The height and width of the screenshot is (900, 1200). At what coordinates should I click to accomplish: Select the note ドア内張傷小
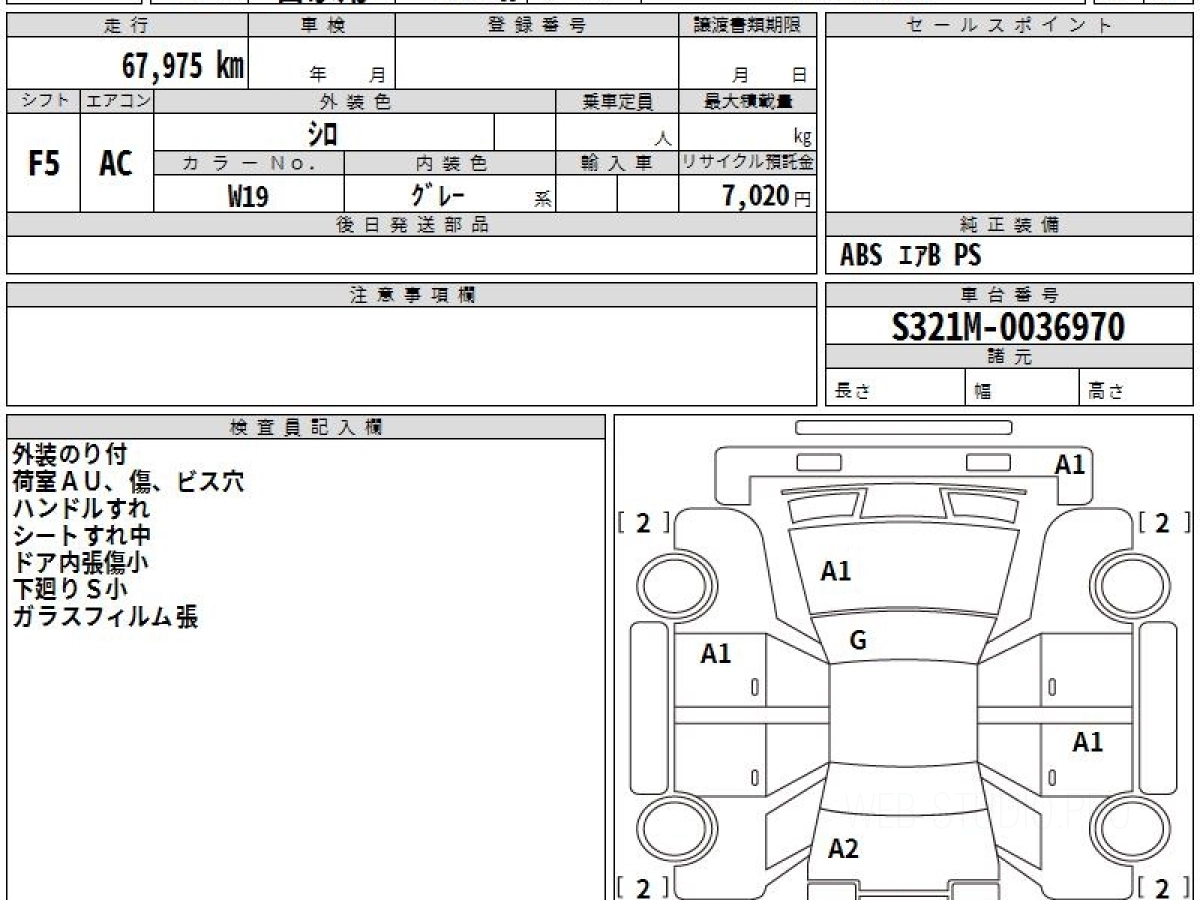[82, 563]
